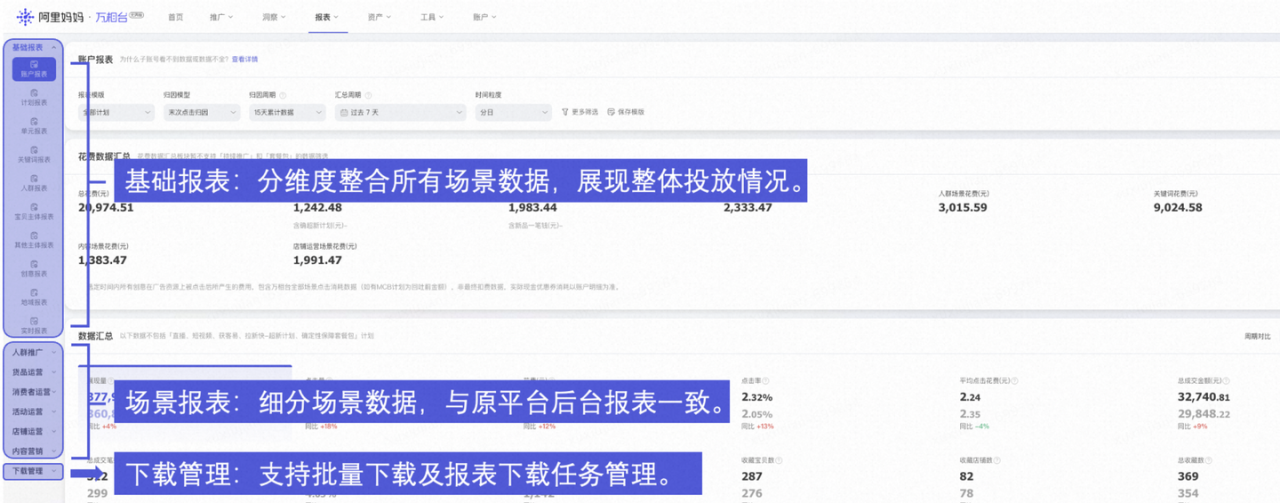The width and height of the screenshot is (1280, 503).
Task: Click the 内容场景花费 value 1,383.47
Action: 102,260
